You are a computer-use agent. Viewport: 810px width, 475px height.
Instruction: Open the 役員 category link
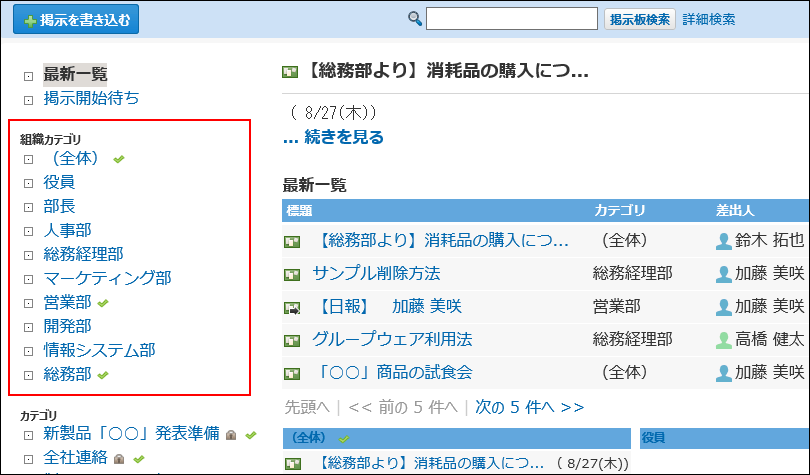(x=59, y=182)
